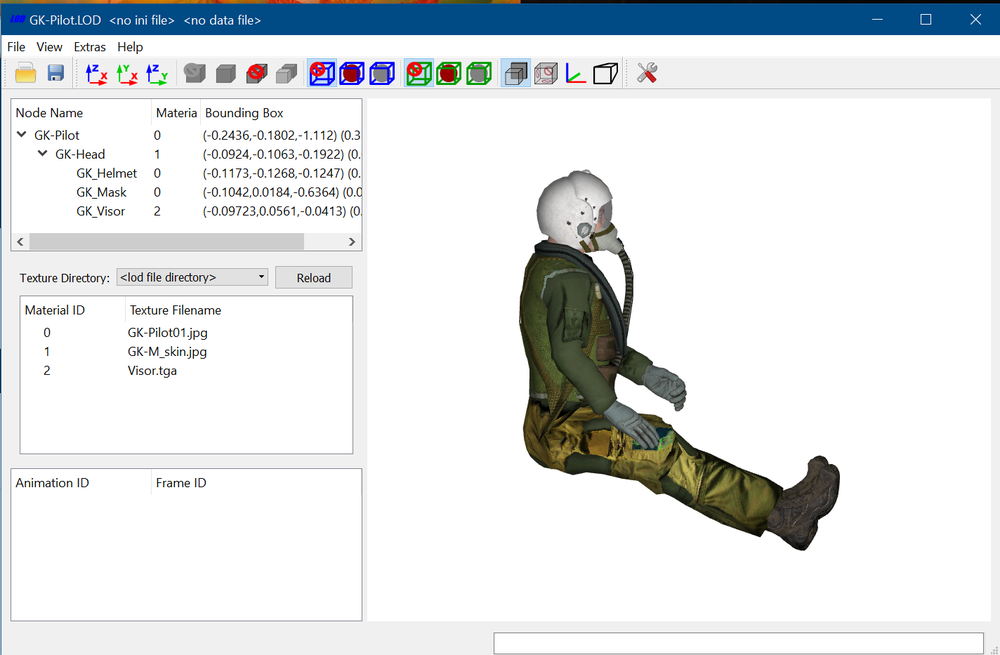Click the LOD app icon in title bar
The image size is (1000, 655).
[x=18, y=20]
